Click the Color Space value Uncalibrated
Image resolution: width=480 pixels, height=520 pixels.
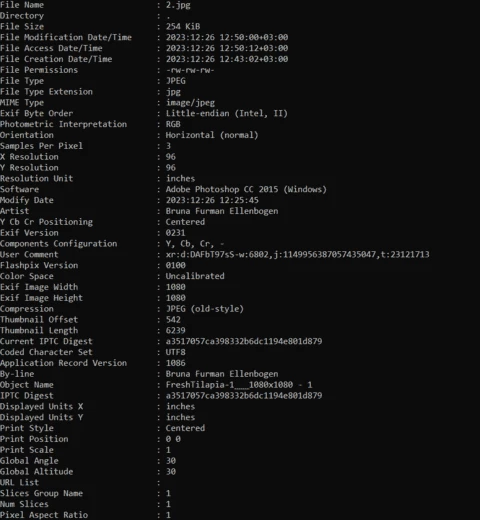pos(195,276)
